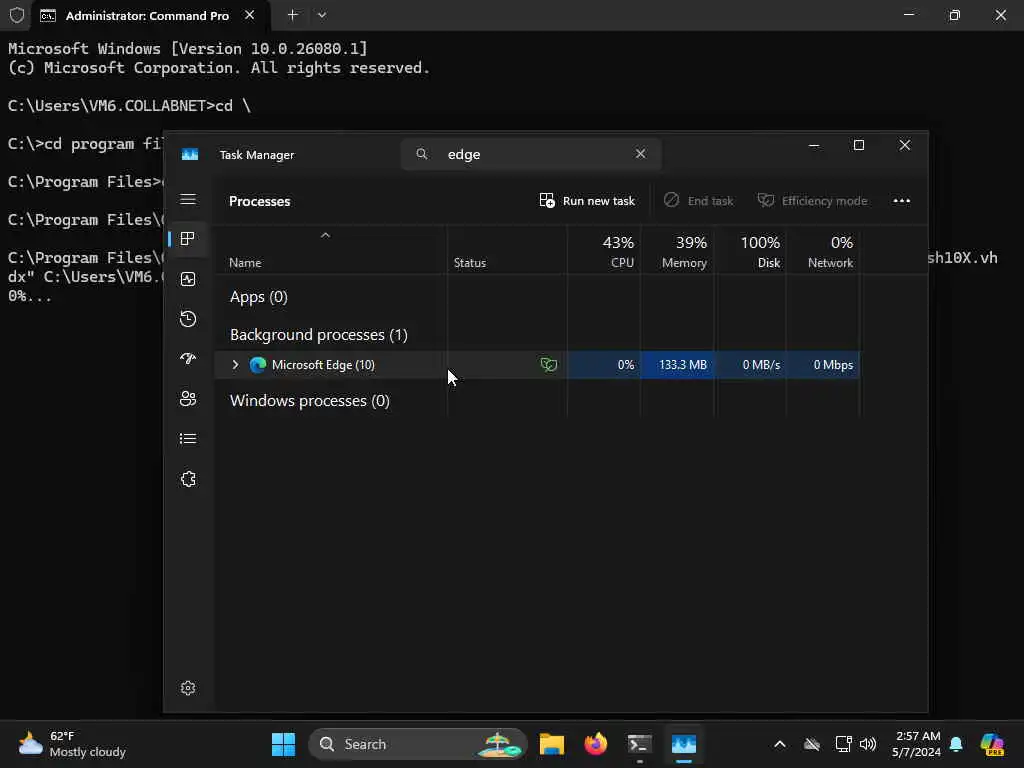Open Details page list icon in sidebar
1024x768 pixels.
(188, 439)
